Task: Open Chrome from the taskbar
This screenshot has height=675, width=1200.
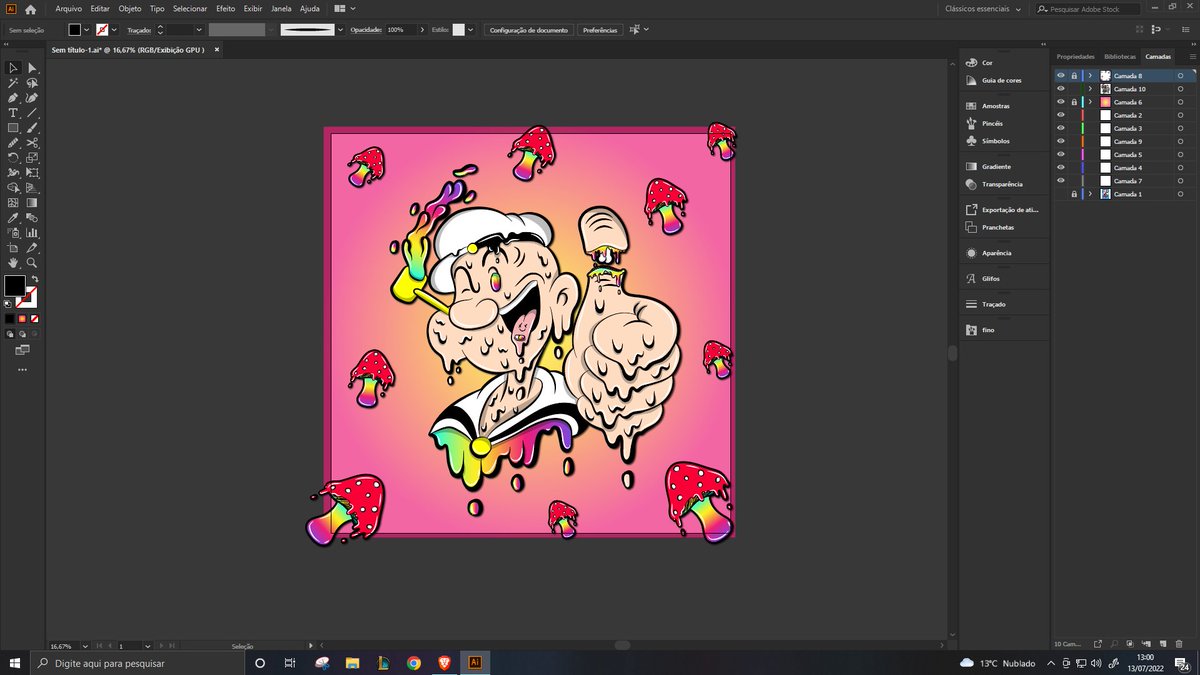Action: pos(413,662)
